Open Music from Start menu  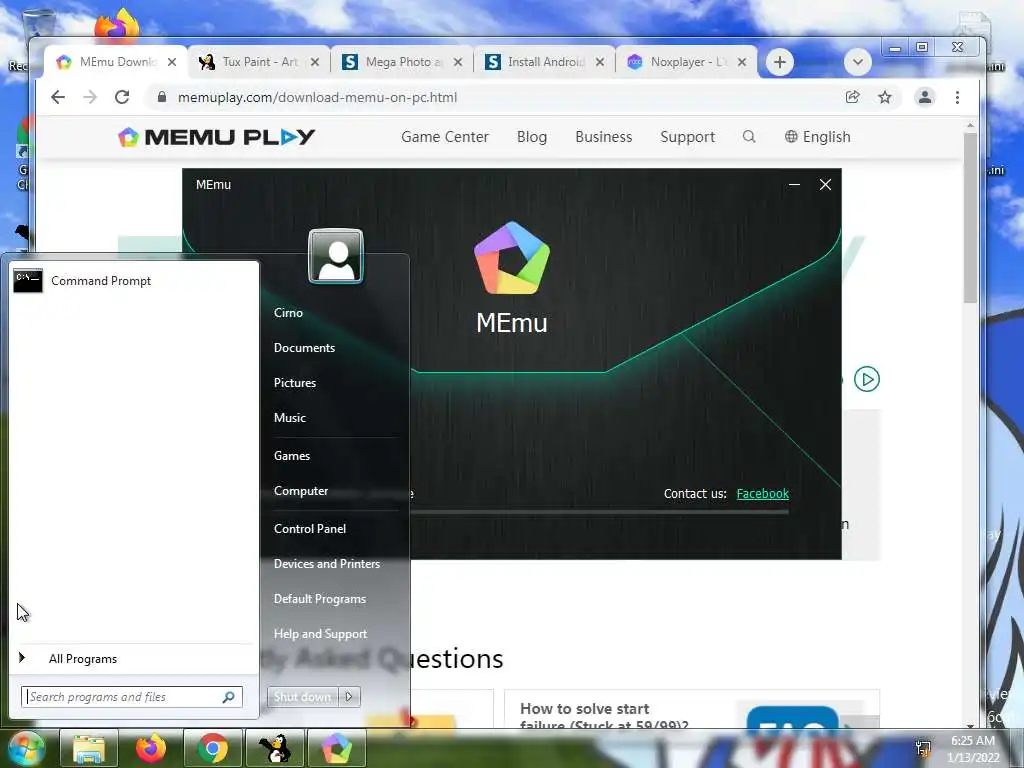289,418
